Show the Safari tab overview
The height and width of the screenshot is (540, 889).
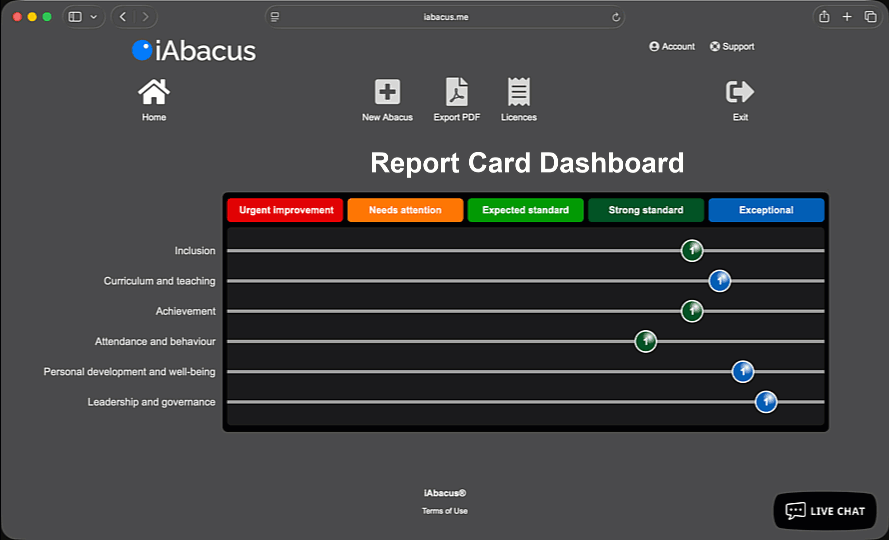coord(870,17)
